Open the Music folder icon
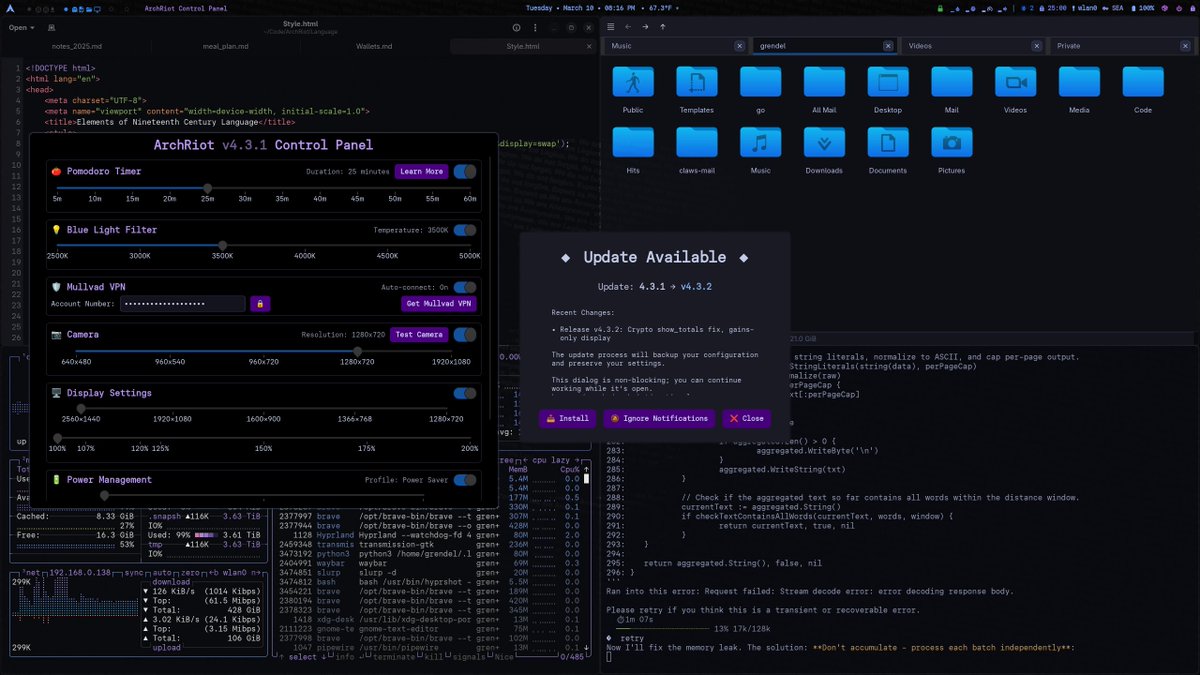 coord(760,142)
